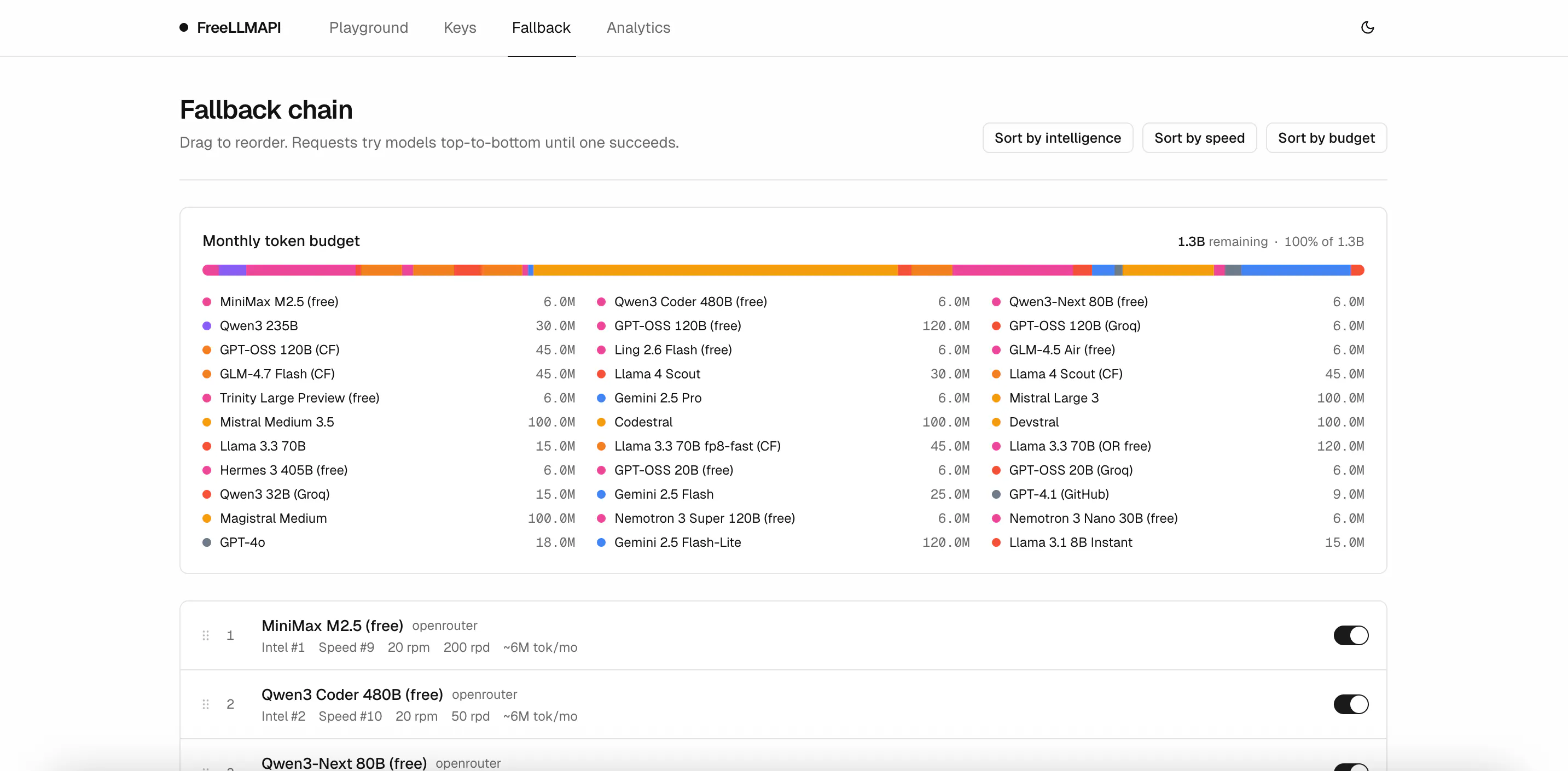
Task: Click the drag handle for MiniMax M2.5 row
Action: pos(206,635)
